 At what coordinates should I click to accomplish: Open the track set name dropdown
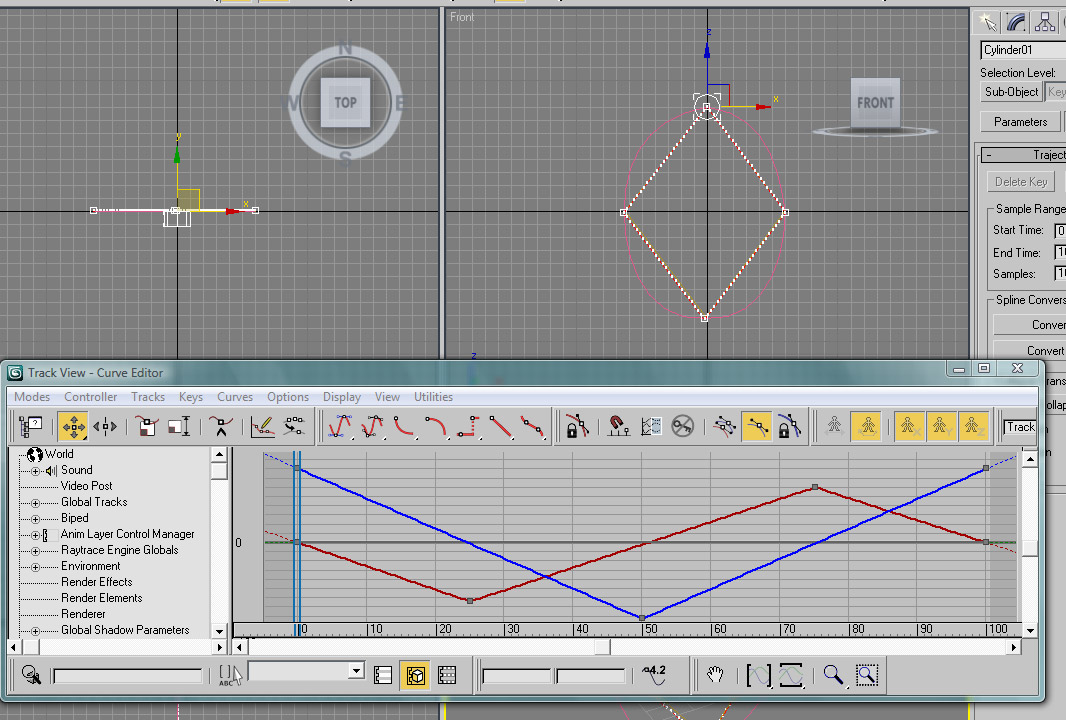(356, 671)
